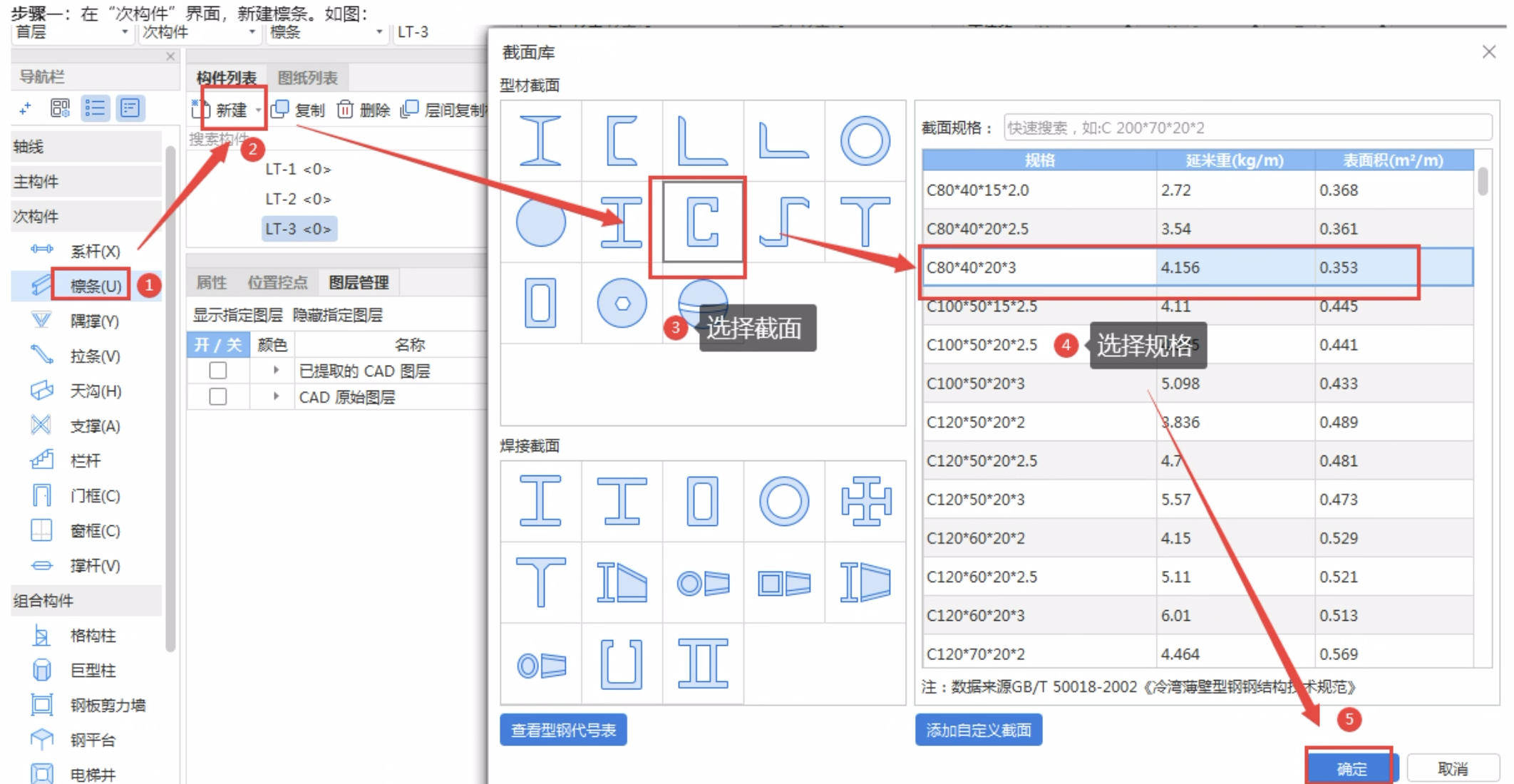The width and height of the screenshot is (1514, 784).
Task: Click the 复制 button
Action: (299, 110)
